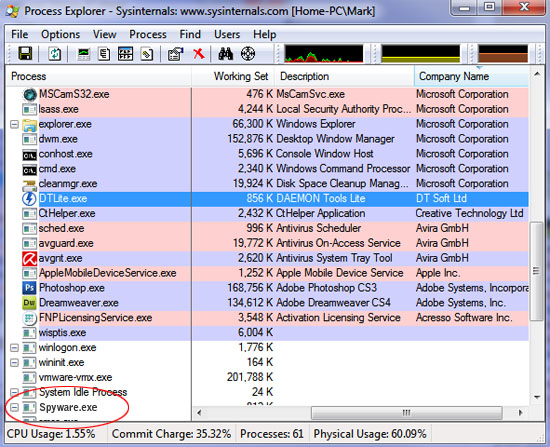Image resolution: width=550 pixels, height=447 pixels.
Task: Click the MSCamS32.exe process icon
Action: pyautogui.click(x=30, y=94)
